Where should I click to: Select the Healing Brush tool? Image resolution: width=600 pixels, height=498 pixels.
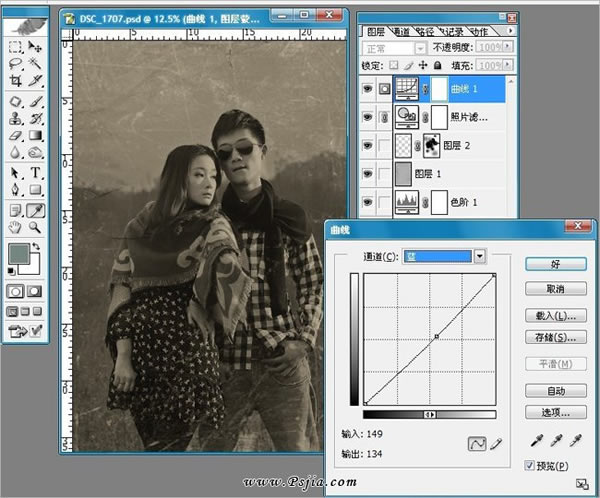pyautogui.click(x=15, y=102)
